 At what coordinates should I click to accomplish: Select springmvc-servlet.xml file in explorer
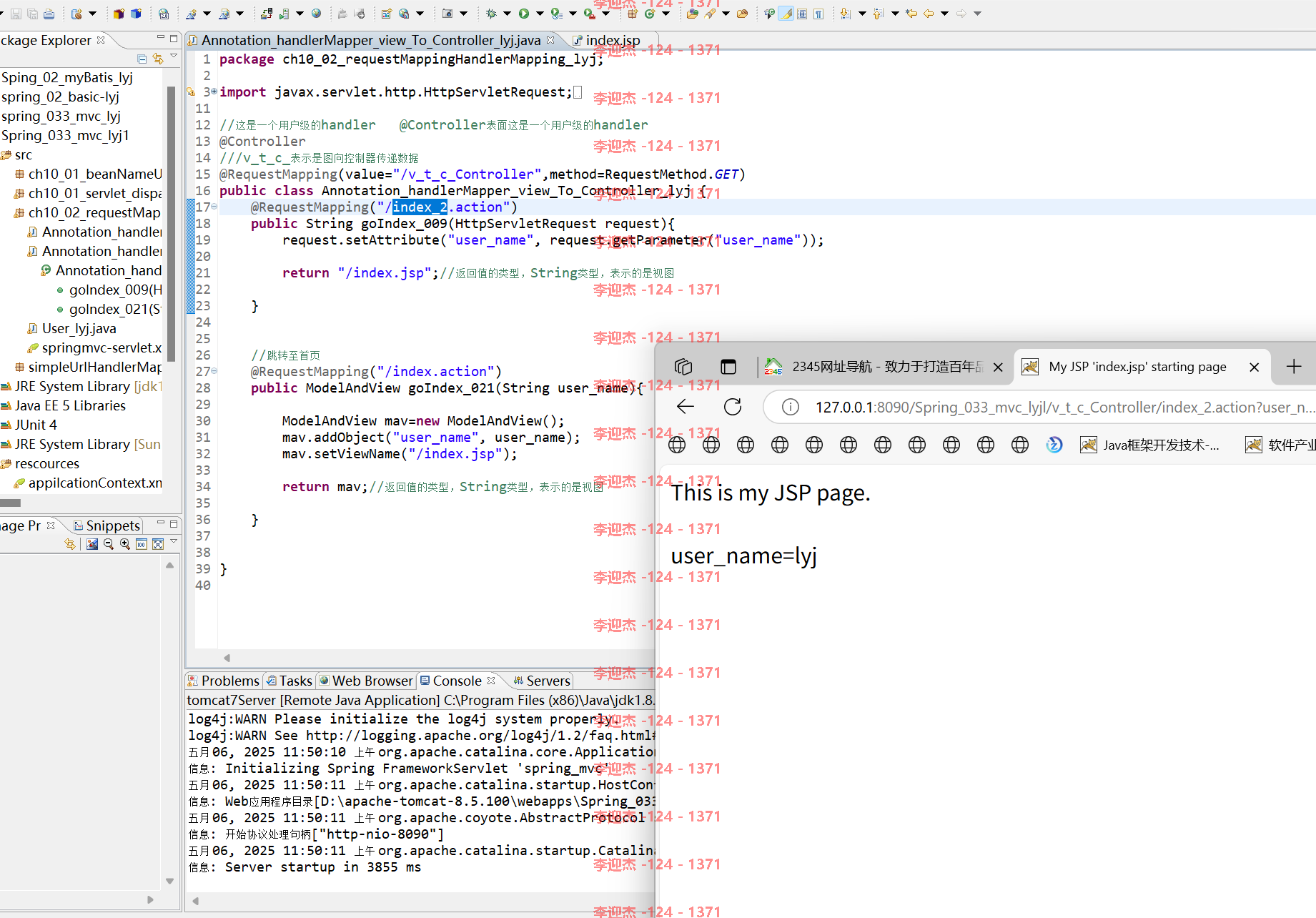coord(95,347)
